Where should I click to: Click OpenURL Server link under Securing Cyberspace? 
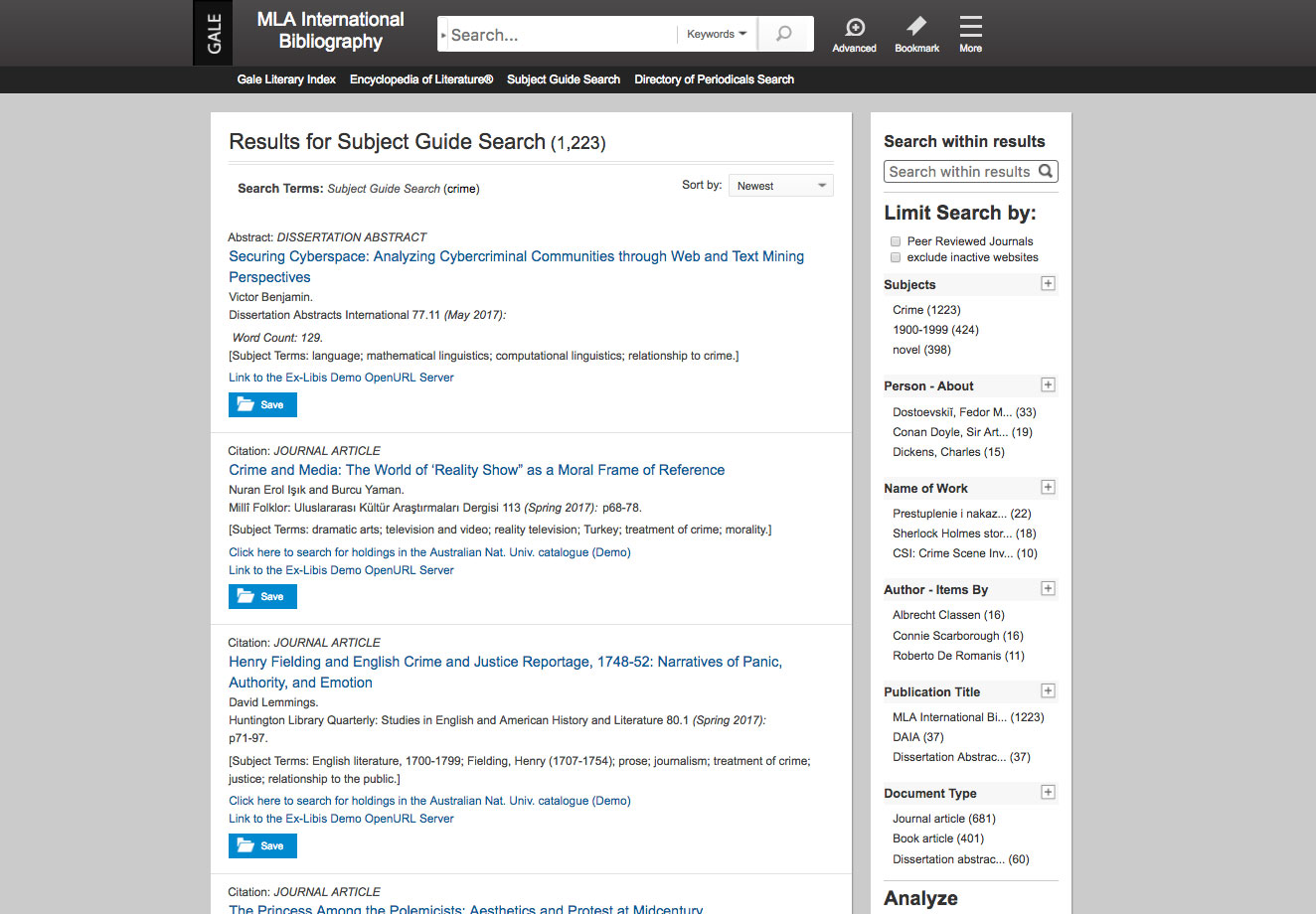point(341,378)
